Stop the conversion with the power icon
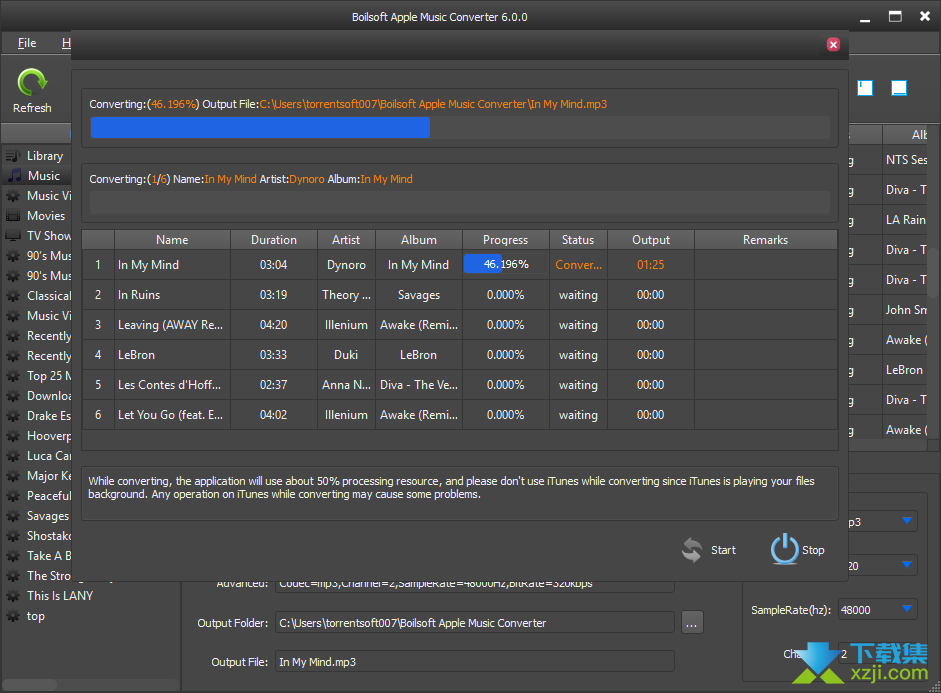Screen dimensions: 941x693 point(784,549)
